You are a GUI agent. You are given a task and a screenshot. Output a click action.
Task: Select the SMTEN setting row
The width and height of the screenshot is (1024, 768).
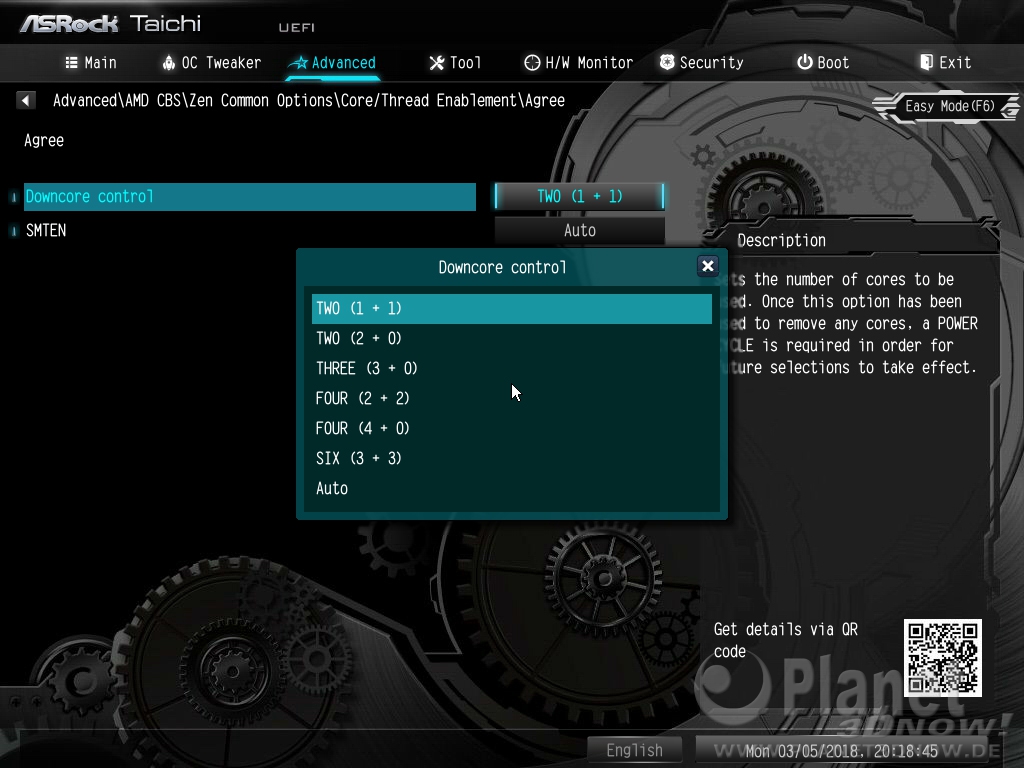click(249, 231)
